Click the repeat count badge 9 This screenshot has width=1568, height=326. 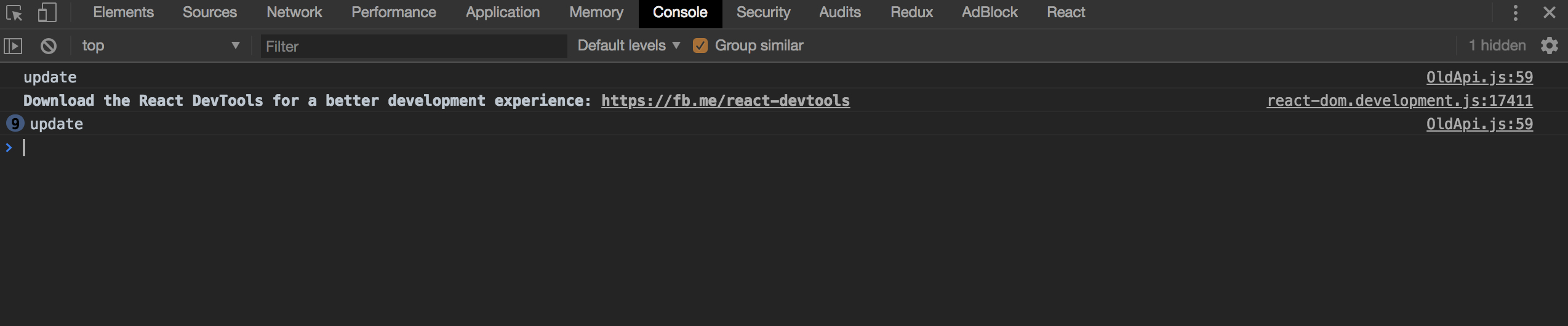pyautogui.click(x=15, y=124)
